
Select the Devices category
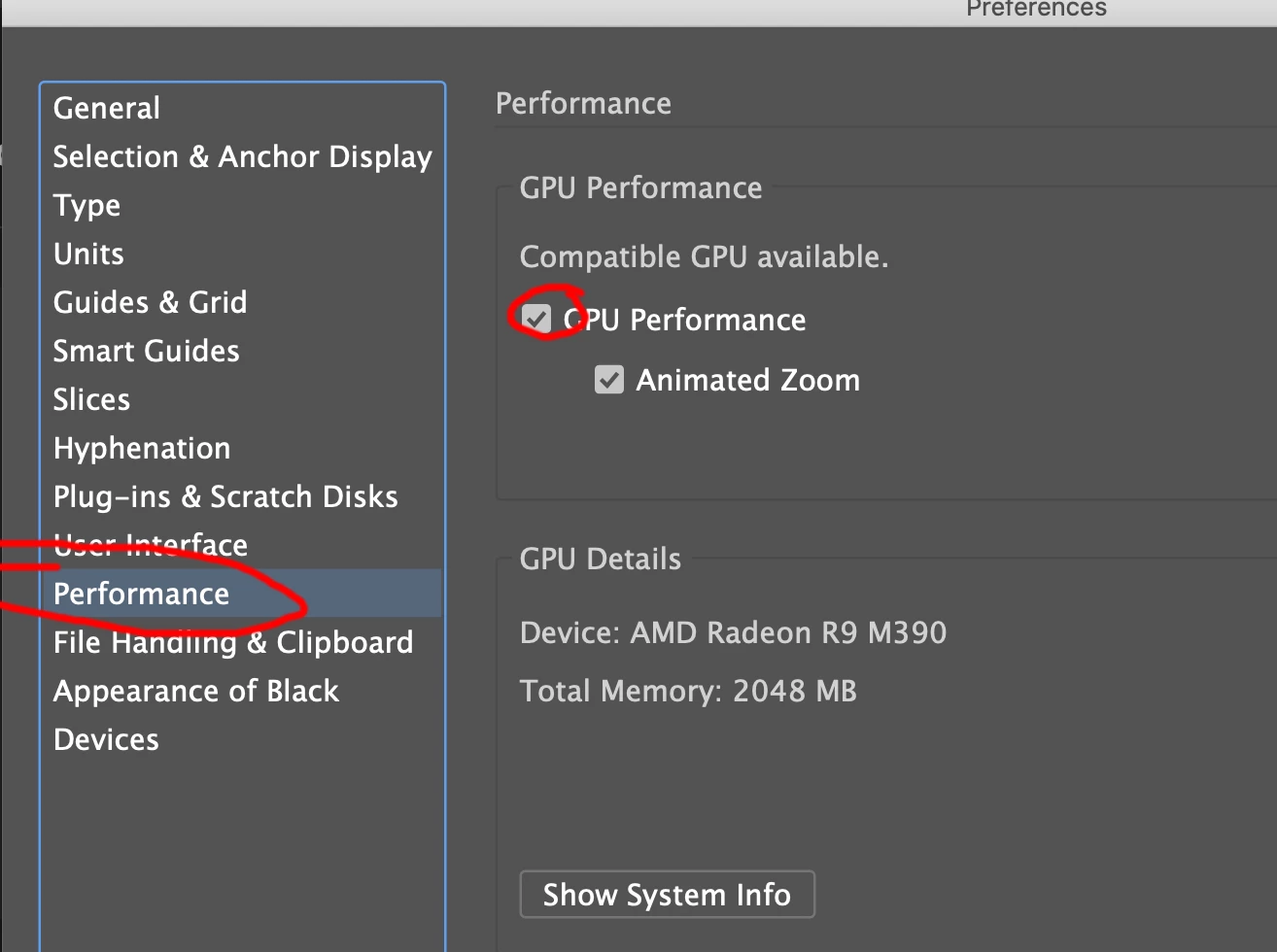point(107,739)
